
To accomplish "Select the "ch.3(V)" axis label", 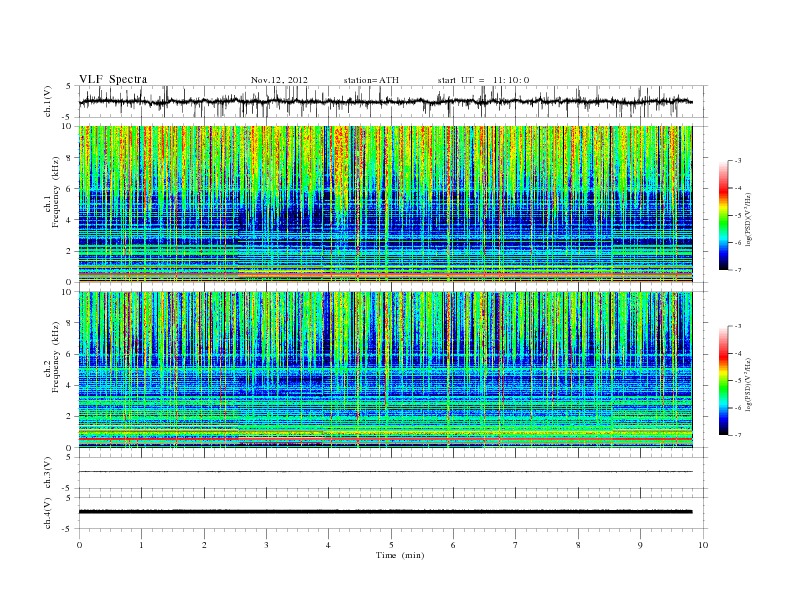I will [x=48, y=473].
